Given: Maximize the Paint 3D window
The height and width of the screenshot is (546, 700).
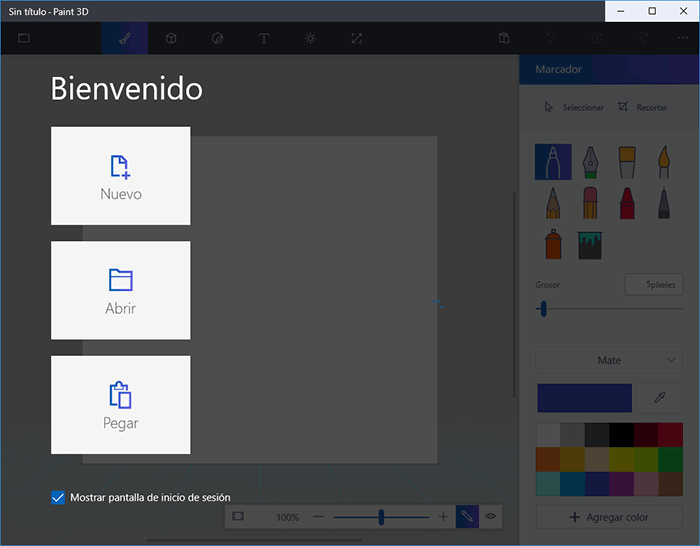Looking at the screenshot, I should (652, 11).
